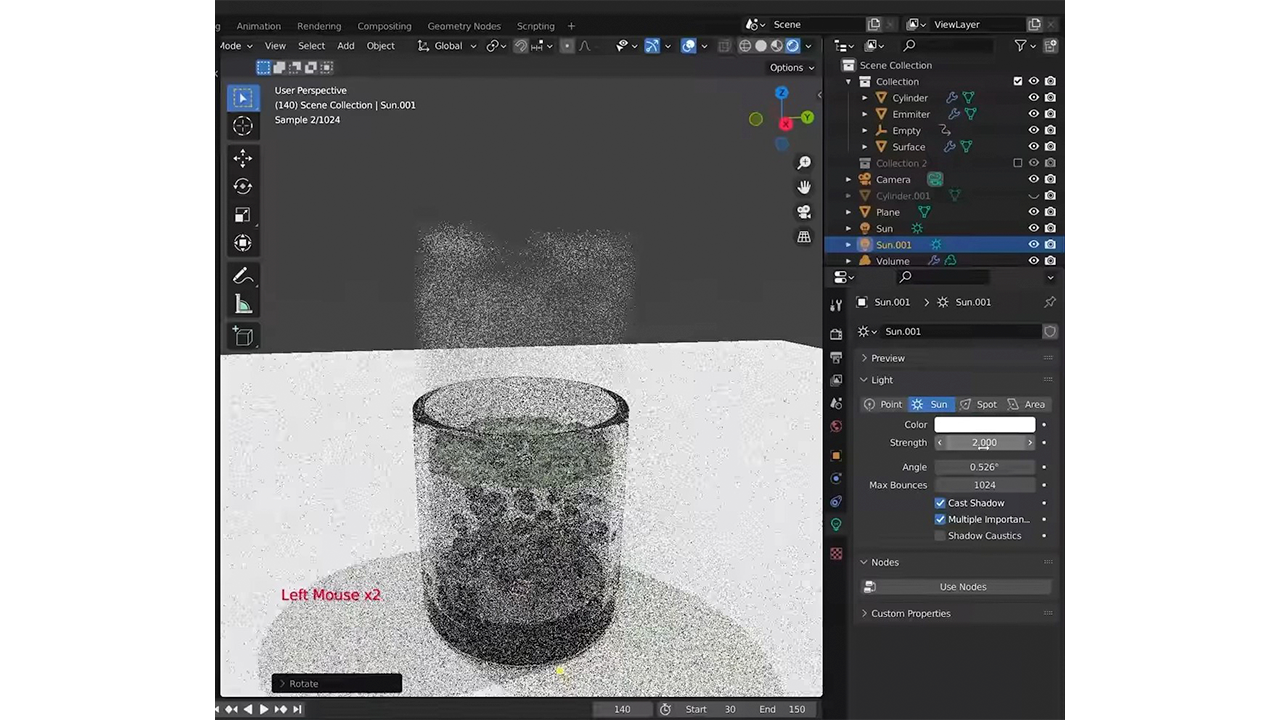The width and height of the screenshot is (1280, 720).
Task: Select the Rotate tool in viewport toolbar
Action: coord(243,186)
